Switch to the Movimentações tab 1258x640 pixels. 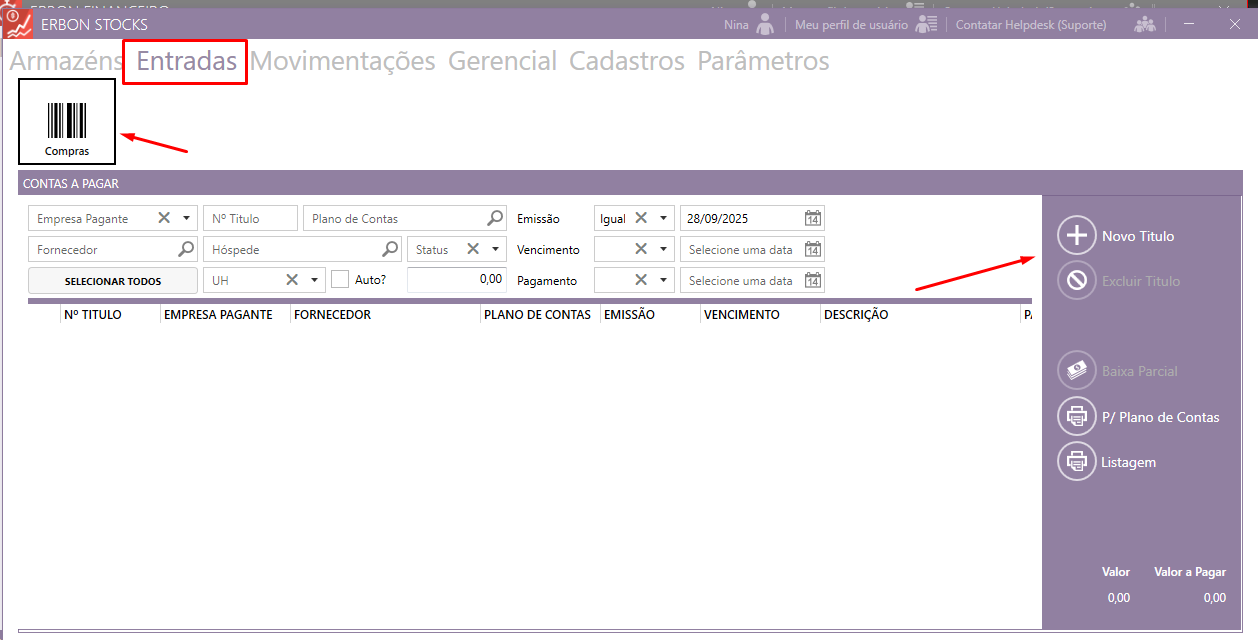point(342,61)
